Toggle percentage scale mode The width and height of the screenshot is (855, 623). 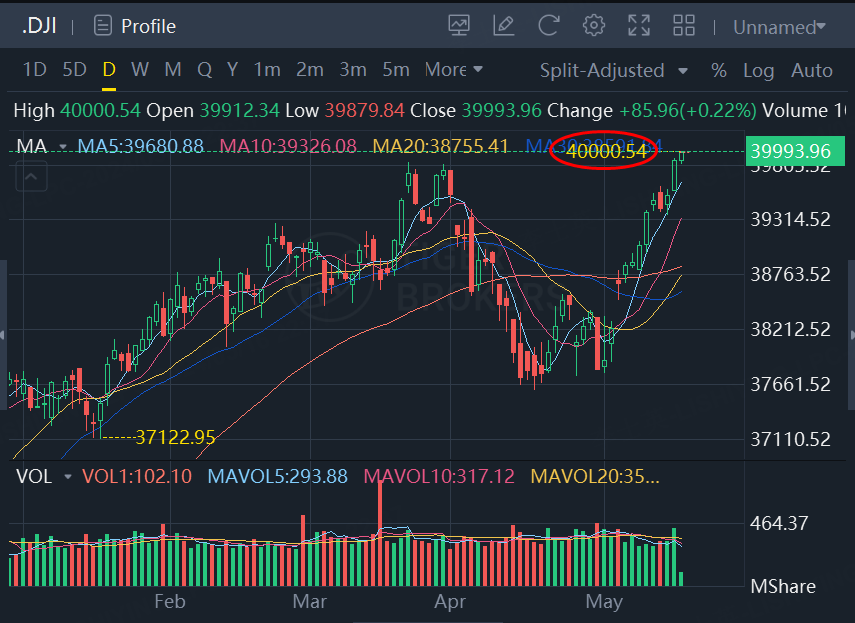[x=719, y=70]
